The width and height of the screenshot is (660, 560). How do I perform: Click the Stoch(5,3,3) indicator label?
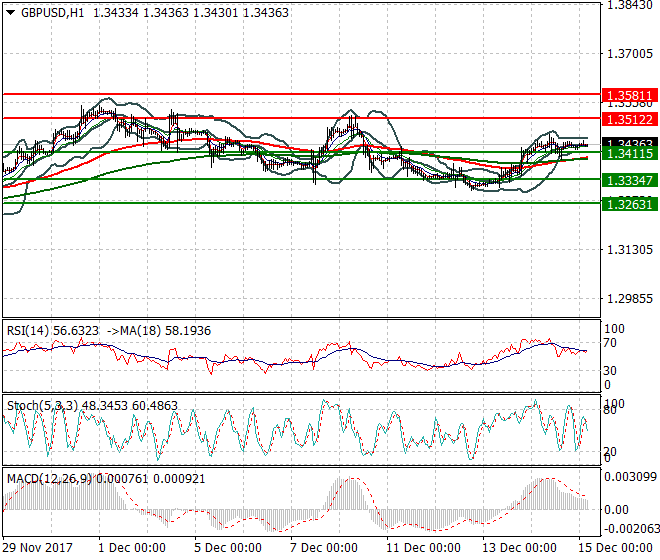click(x=42, y=405)
